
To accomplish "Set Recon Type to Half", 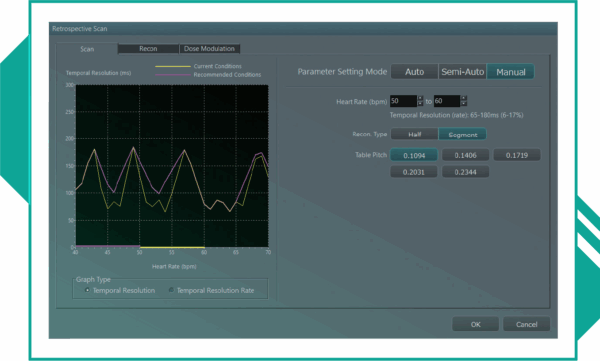I will [414, 134].
